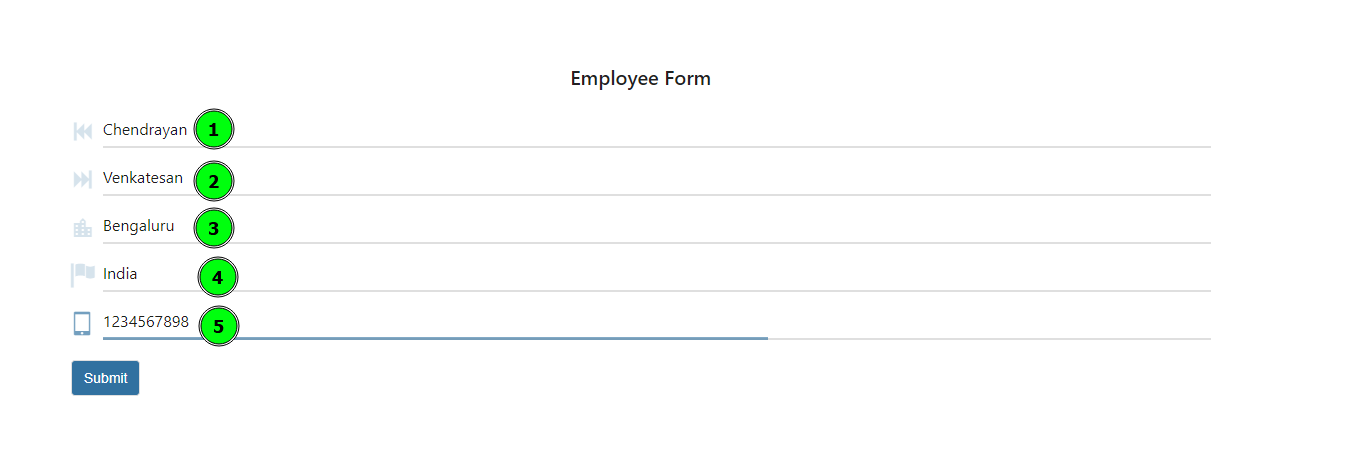Screen dimensions: 1360x450
Task: Click the word Venkatesan
Action: coord(143,178)
